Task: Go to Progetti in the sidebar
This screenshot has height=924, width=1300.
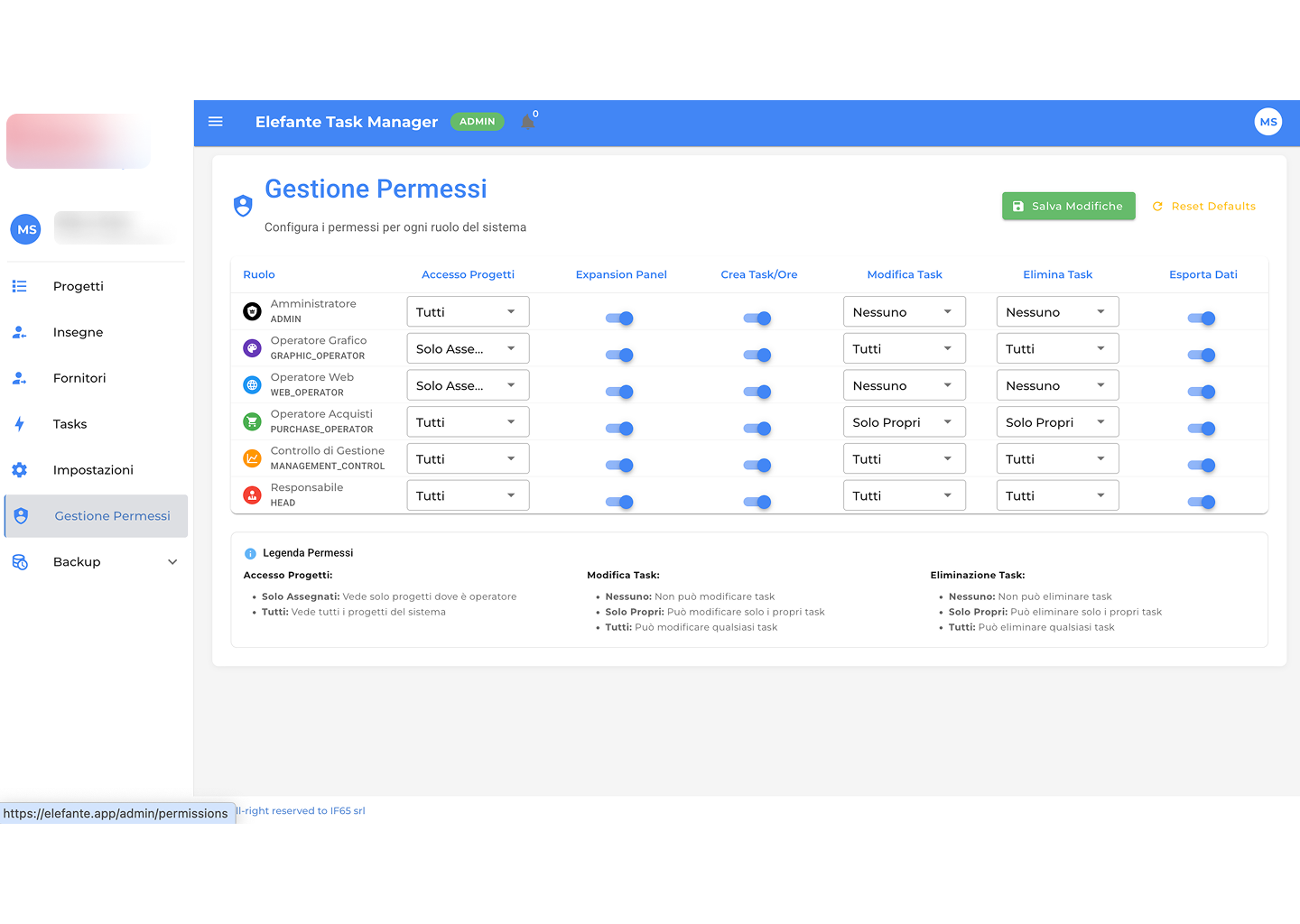Action: (x=79, y=286)
